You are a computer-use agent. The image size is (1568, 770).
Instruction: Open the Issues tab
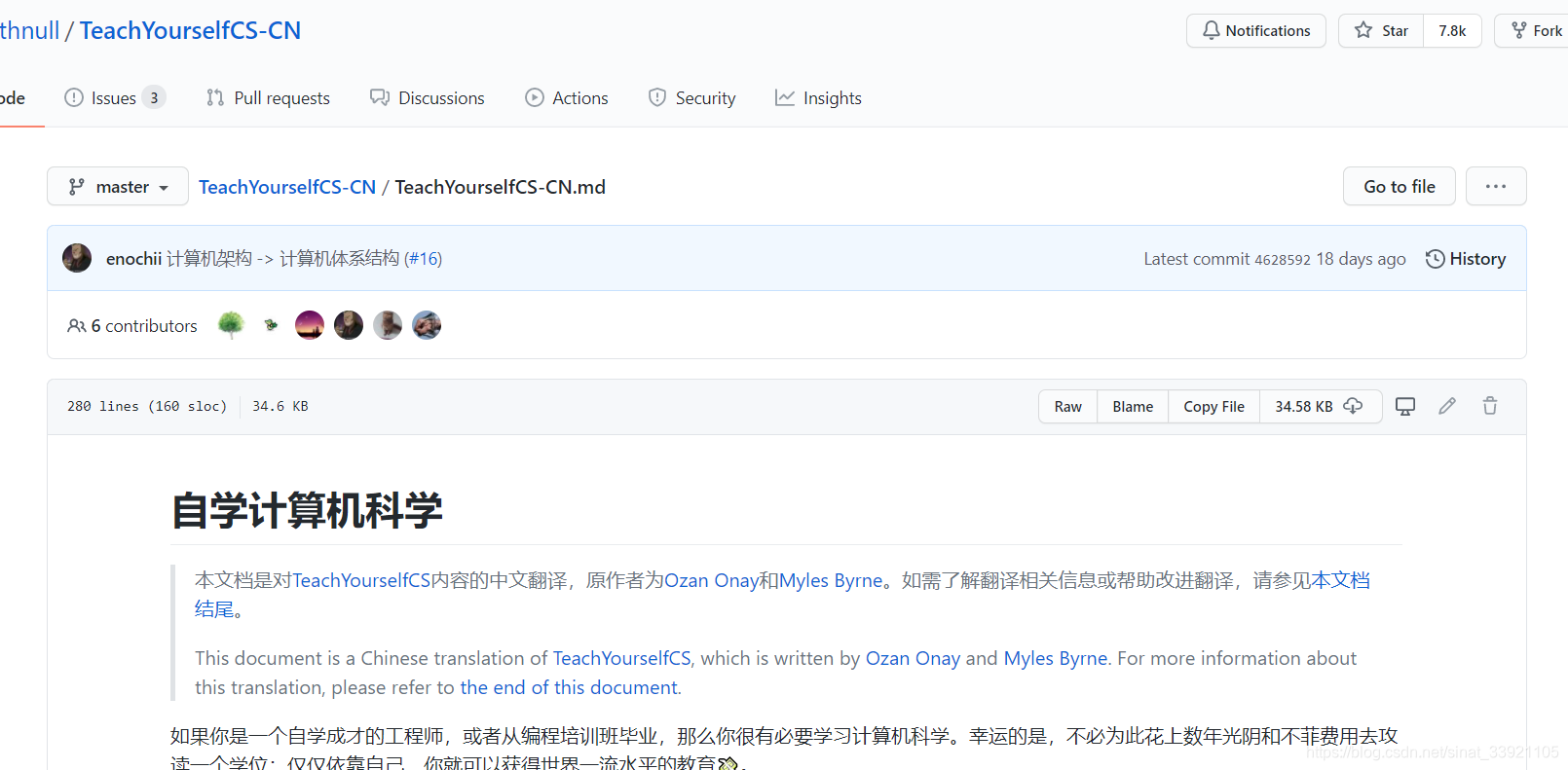(x=115, y=97)
